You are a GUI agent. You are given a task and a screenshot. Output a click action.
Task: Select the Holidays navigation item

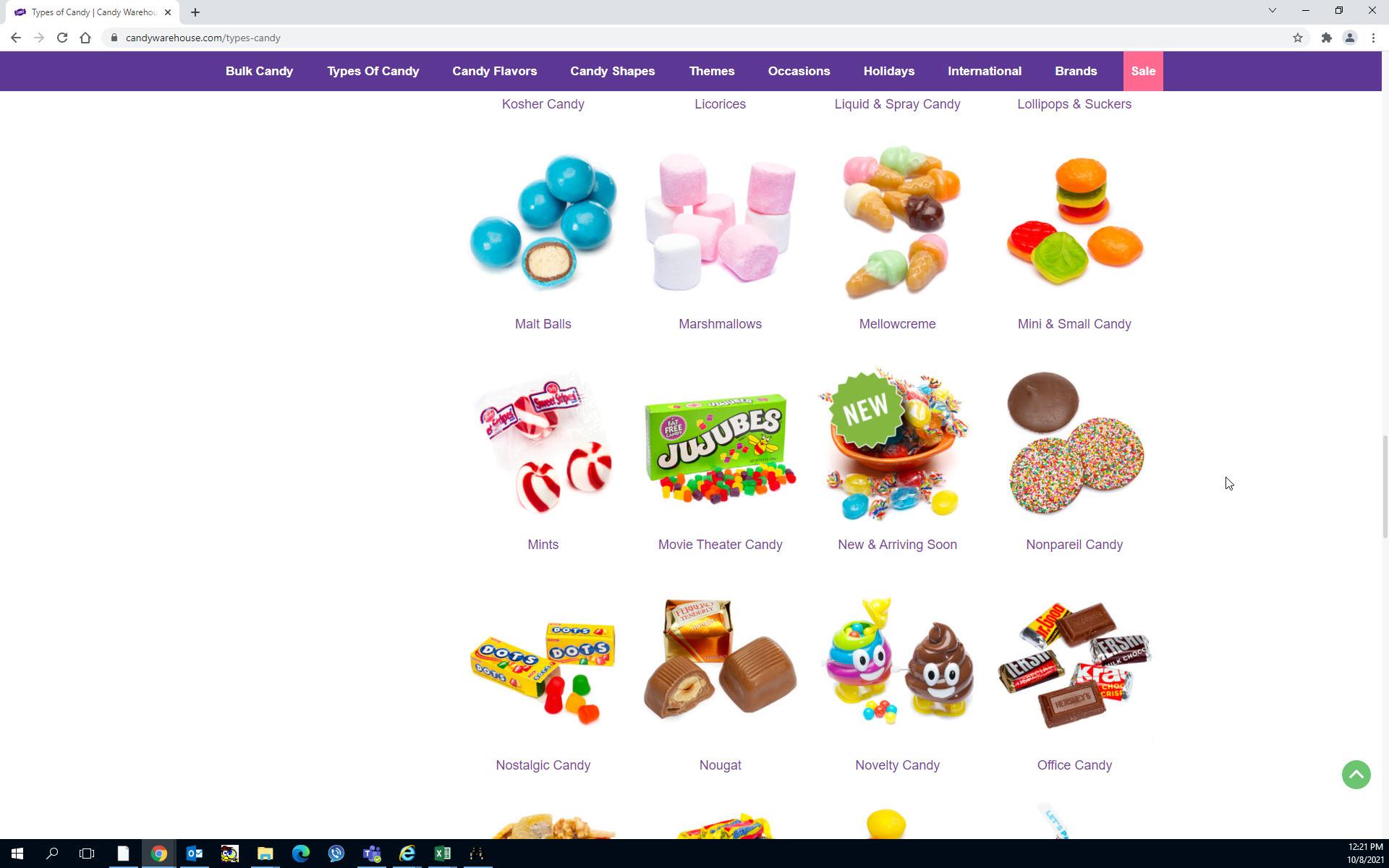pos(888,71)
